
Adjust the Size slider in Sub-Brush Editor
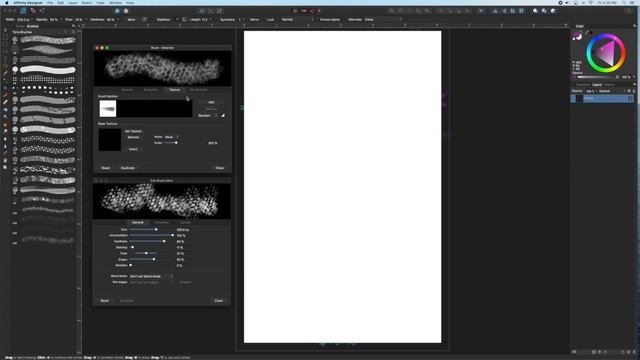point(151,229)
